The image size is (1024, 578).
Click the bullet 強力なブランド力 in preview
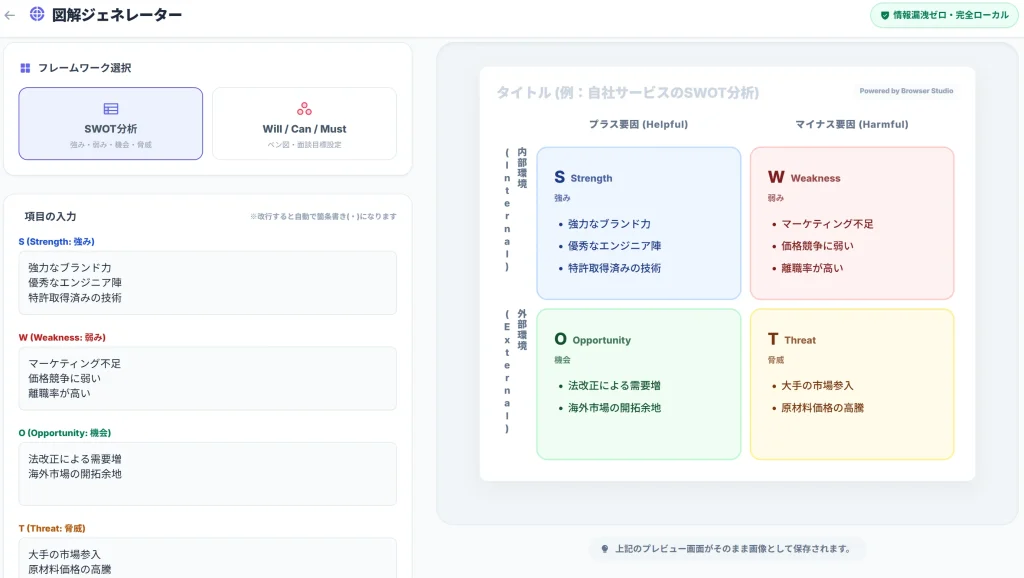[609, 224]
